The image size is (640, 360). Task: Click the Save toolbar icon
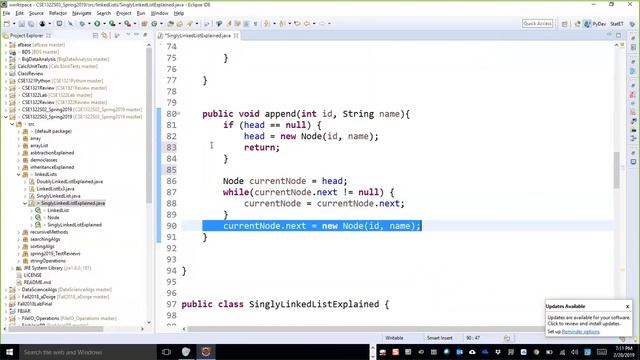point(22,24)
